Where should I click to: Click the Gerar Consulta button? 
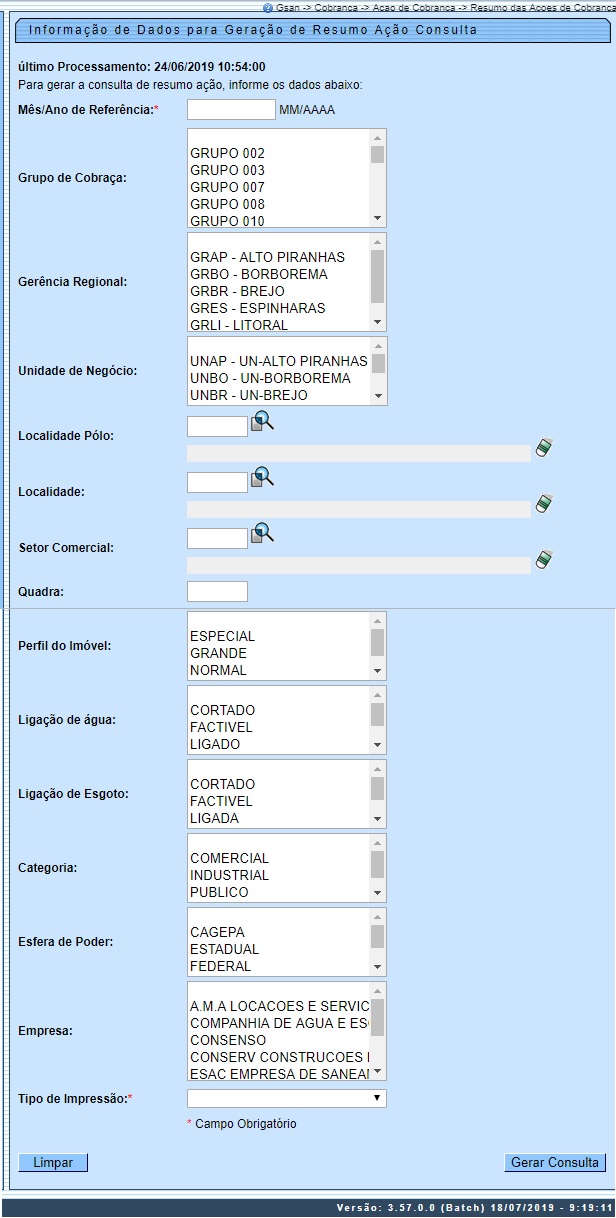tap(555, 1162)
